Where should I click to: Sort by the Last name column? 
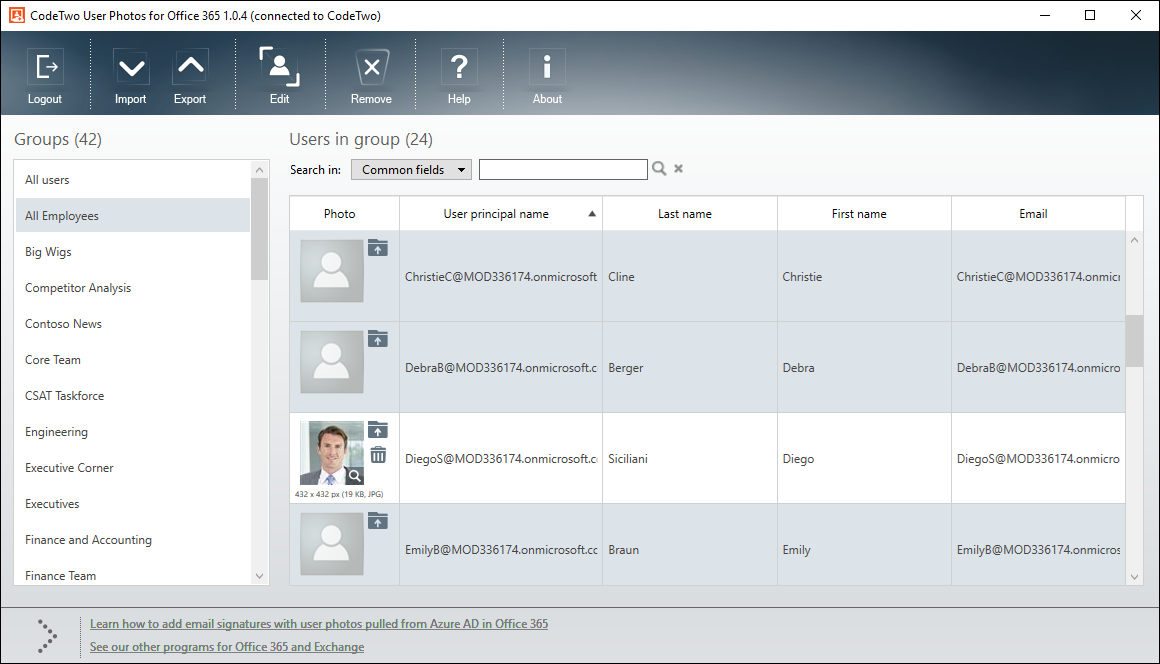(x=690, y=214)
